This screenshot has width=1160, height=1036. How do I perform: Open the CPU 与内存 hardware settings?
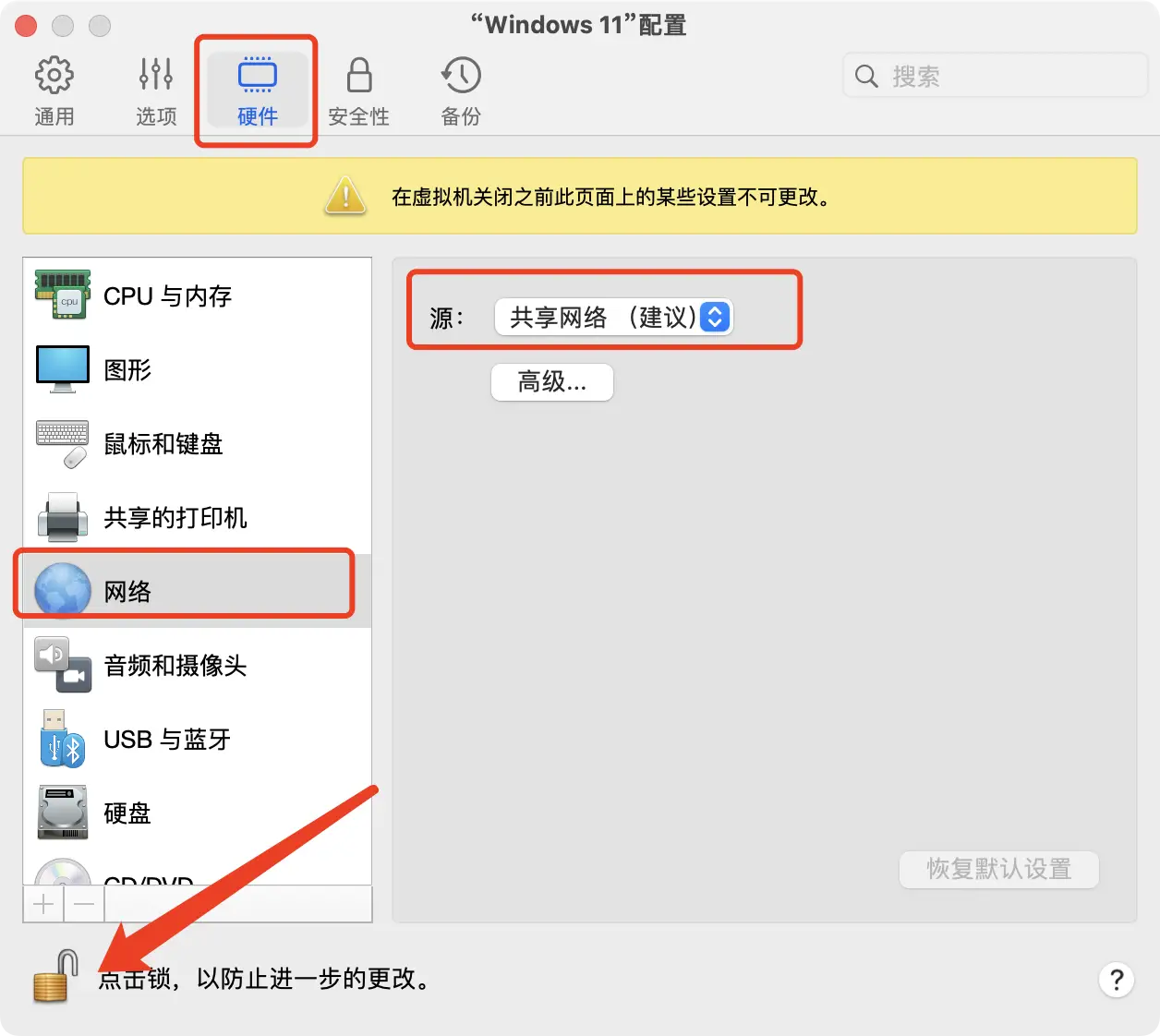click(167, 296)
